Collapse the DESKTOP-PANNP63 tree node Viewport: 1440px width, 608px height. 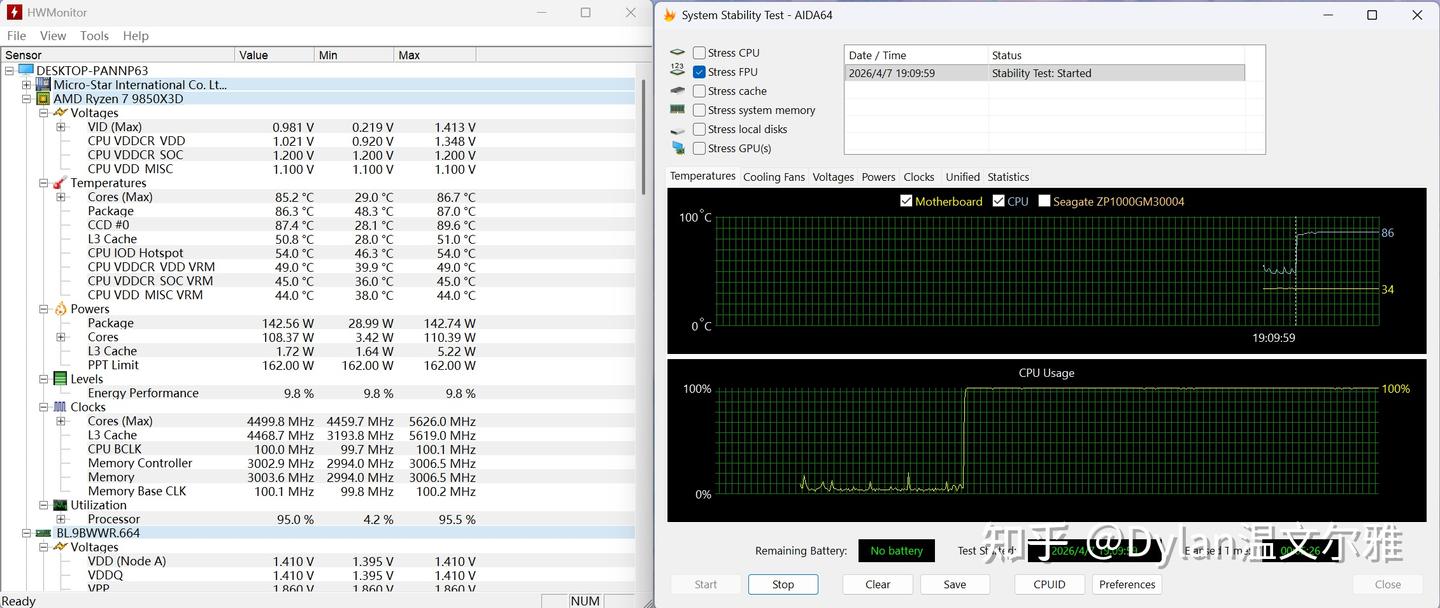[10, 71]
